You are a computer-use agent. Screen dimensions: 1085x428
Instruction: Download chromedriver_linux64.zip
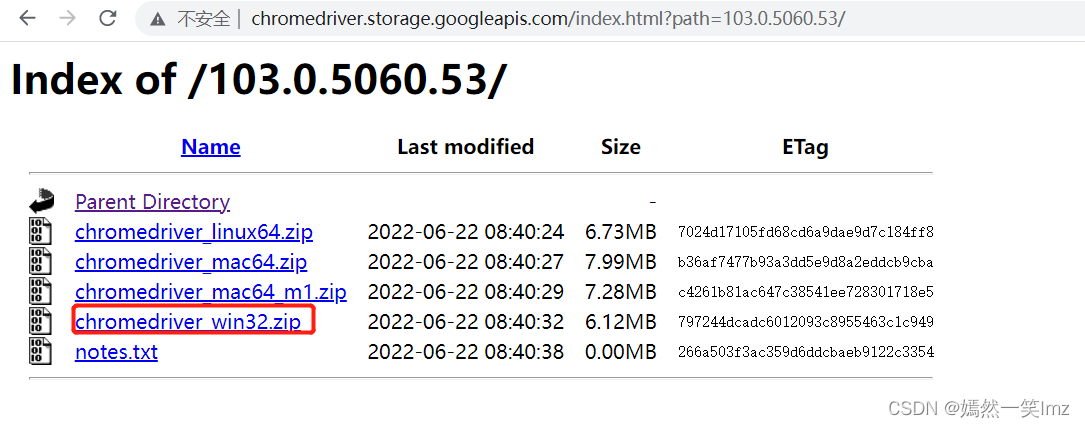pos(193,232)
